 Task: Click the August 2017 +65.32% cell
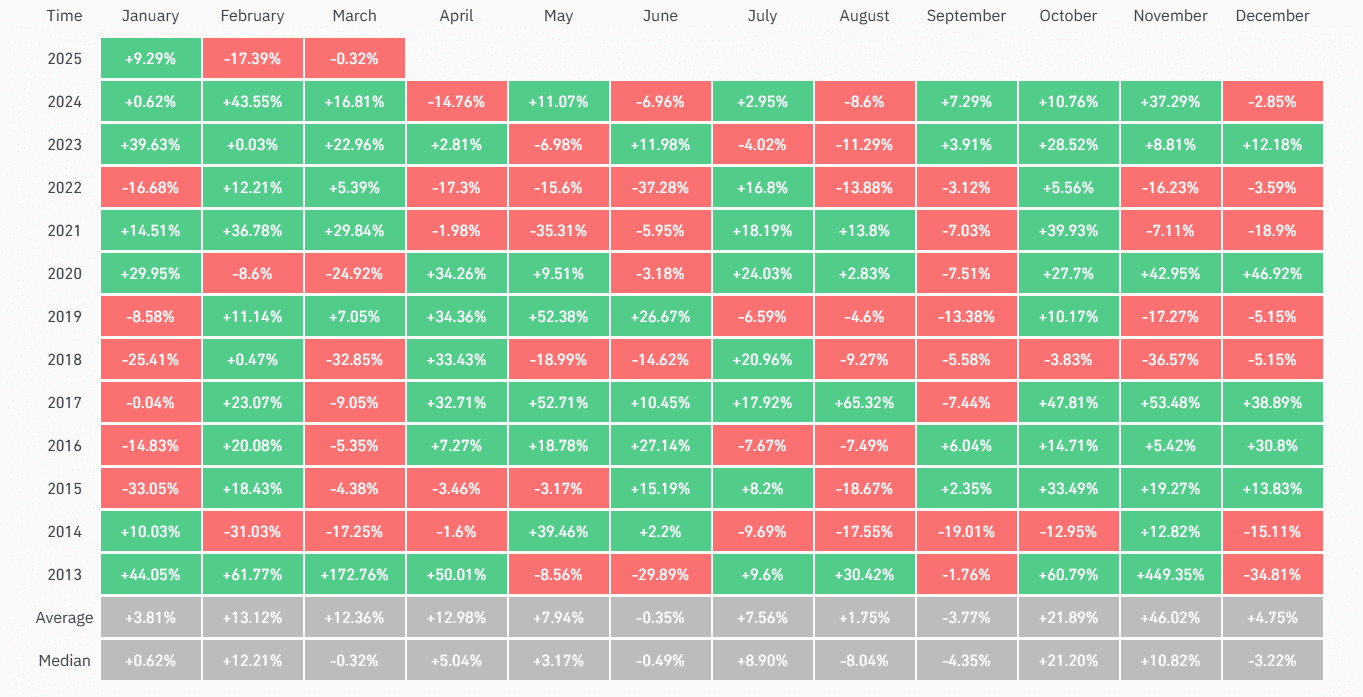pos(865,403)
